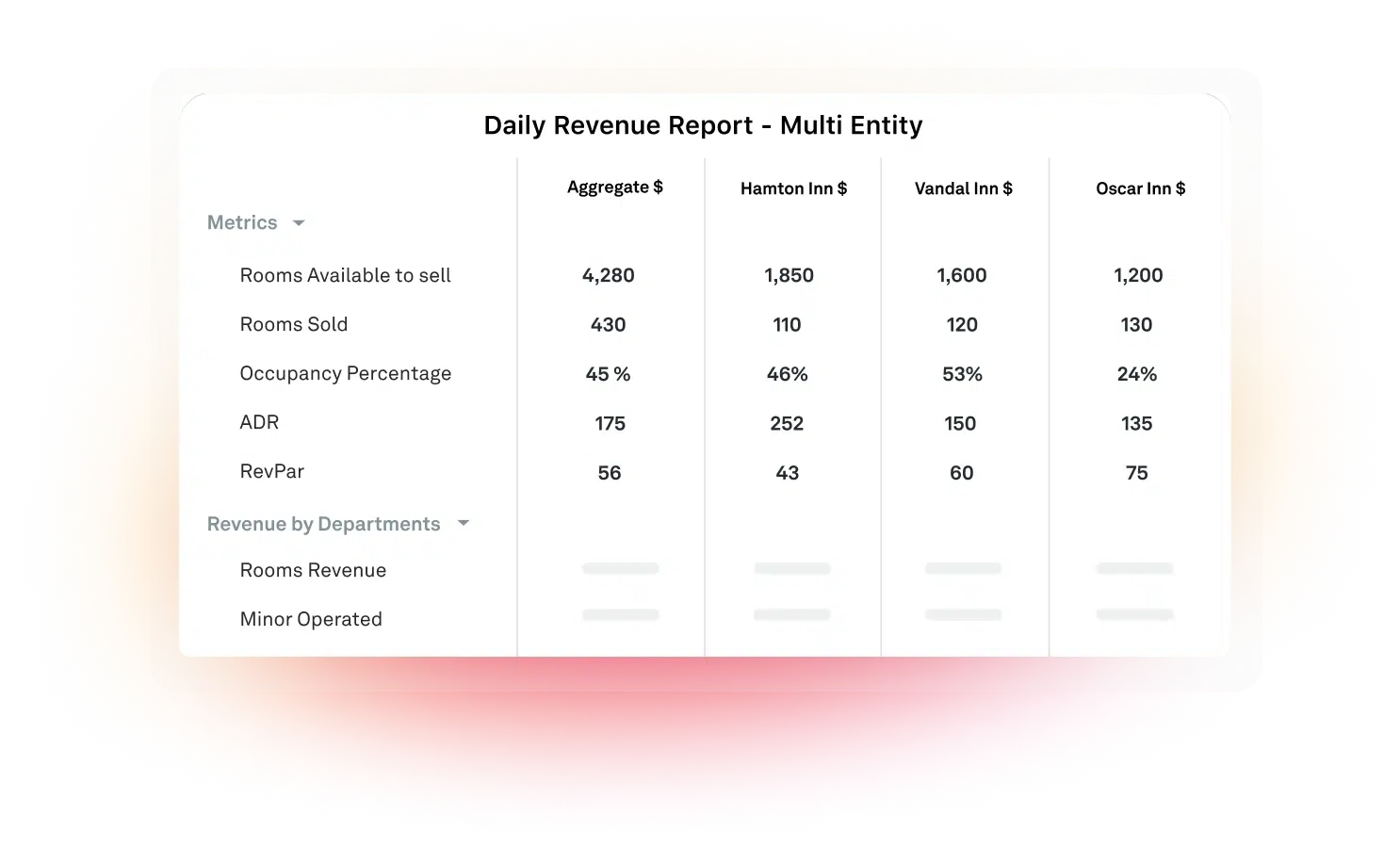This screenshot has height=848, width=1400.
Task: Collapse the Revenue by Departments section
Action: coord(463,523)
